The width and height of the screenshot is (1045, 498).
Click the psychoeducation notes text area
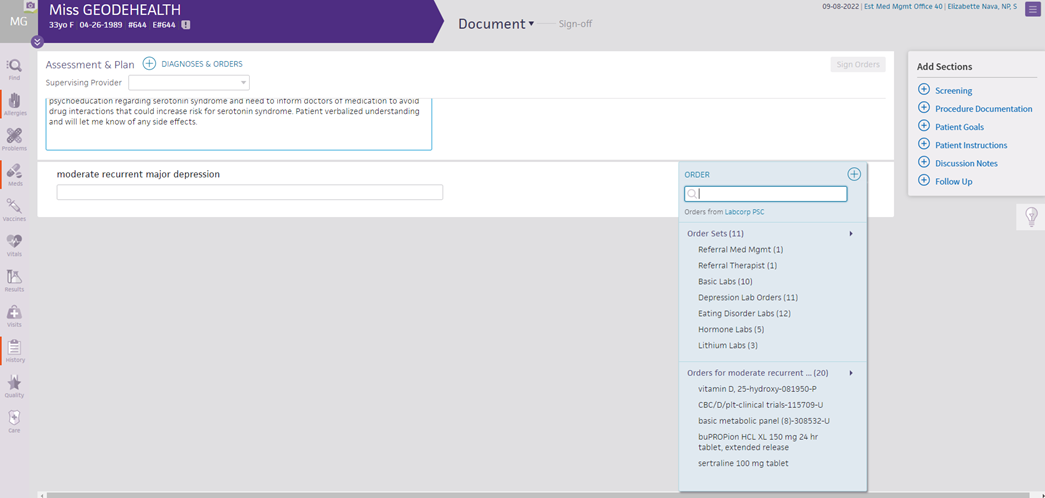(x=239, y=123)
